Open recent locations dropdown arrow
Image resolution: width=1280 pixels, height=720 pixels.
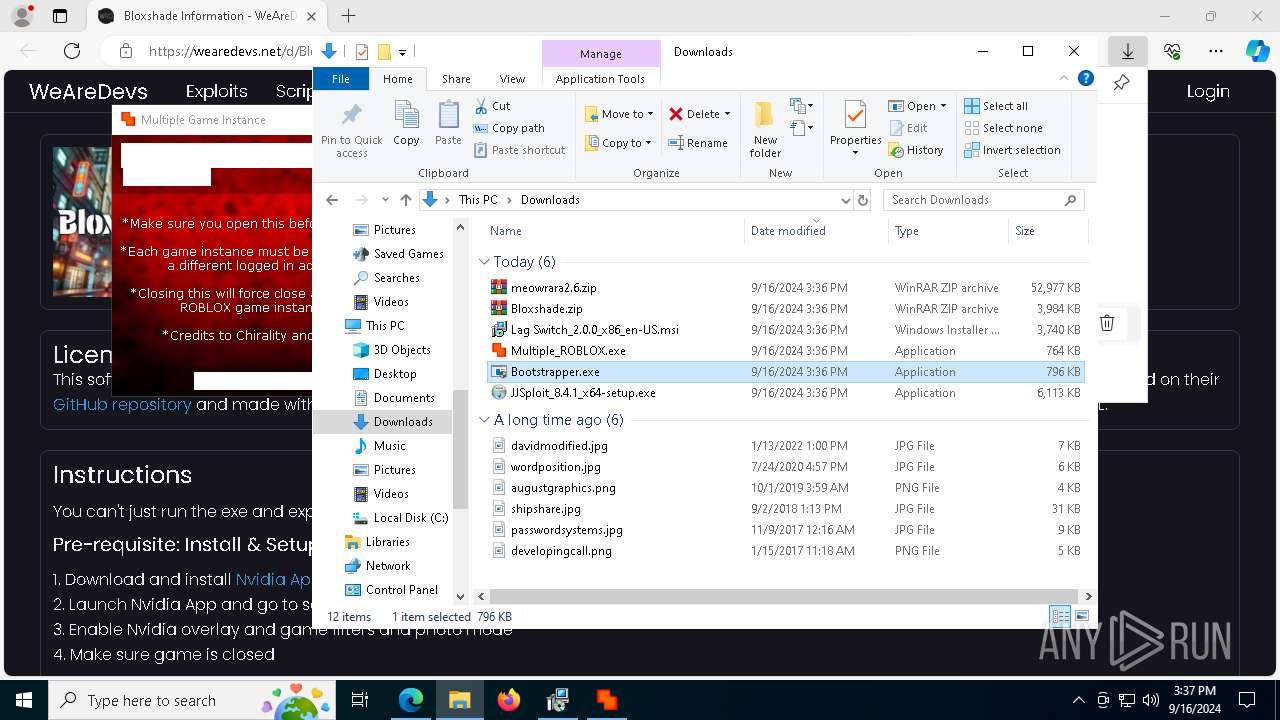pos(384,200)
